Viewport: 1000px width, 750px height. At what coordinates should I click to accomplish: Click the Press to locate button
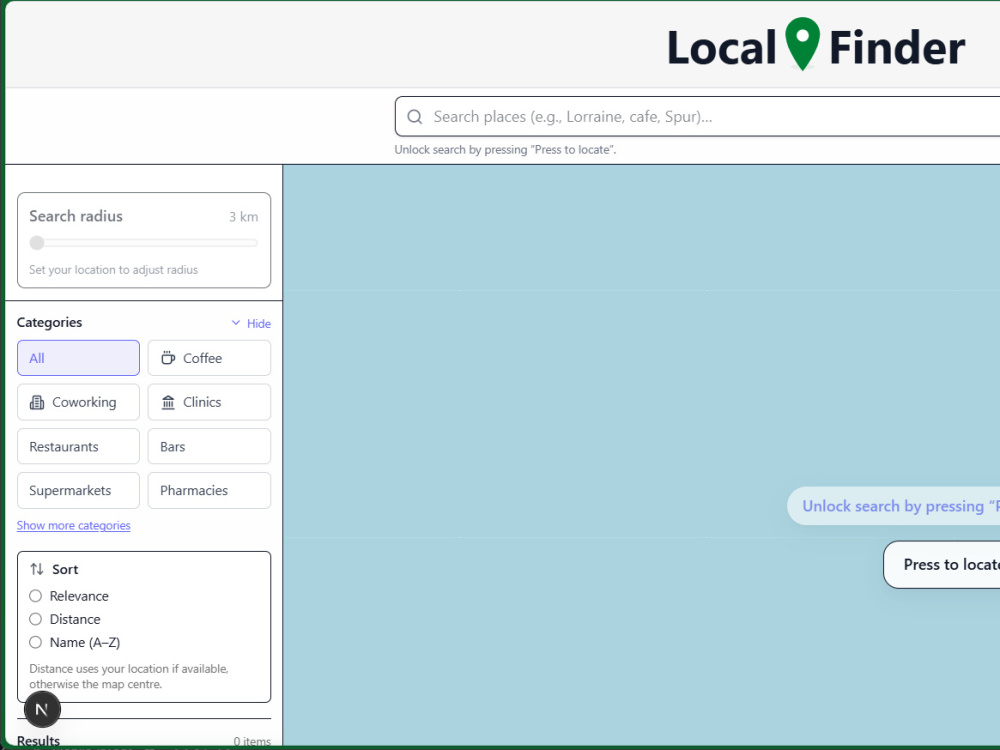click(x=942, y=564)
